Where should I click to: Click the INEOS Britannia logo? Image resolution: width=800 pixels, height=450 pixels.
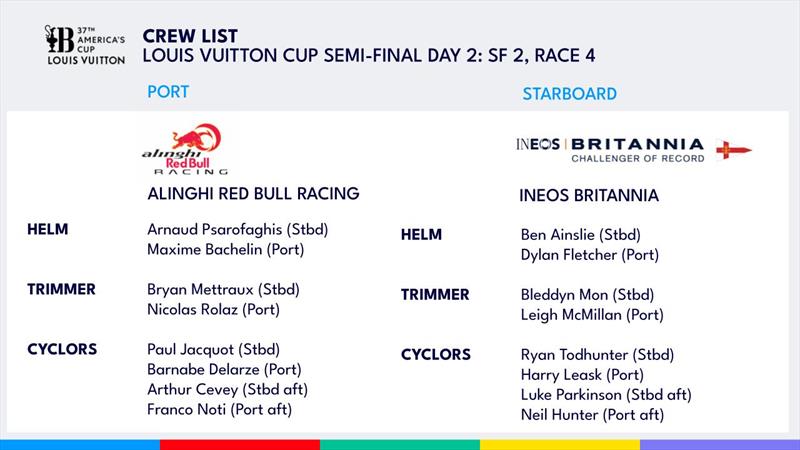coord(610,150)
